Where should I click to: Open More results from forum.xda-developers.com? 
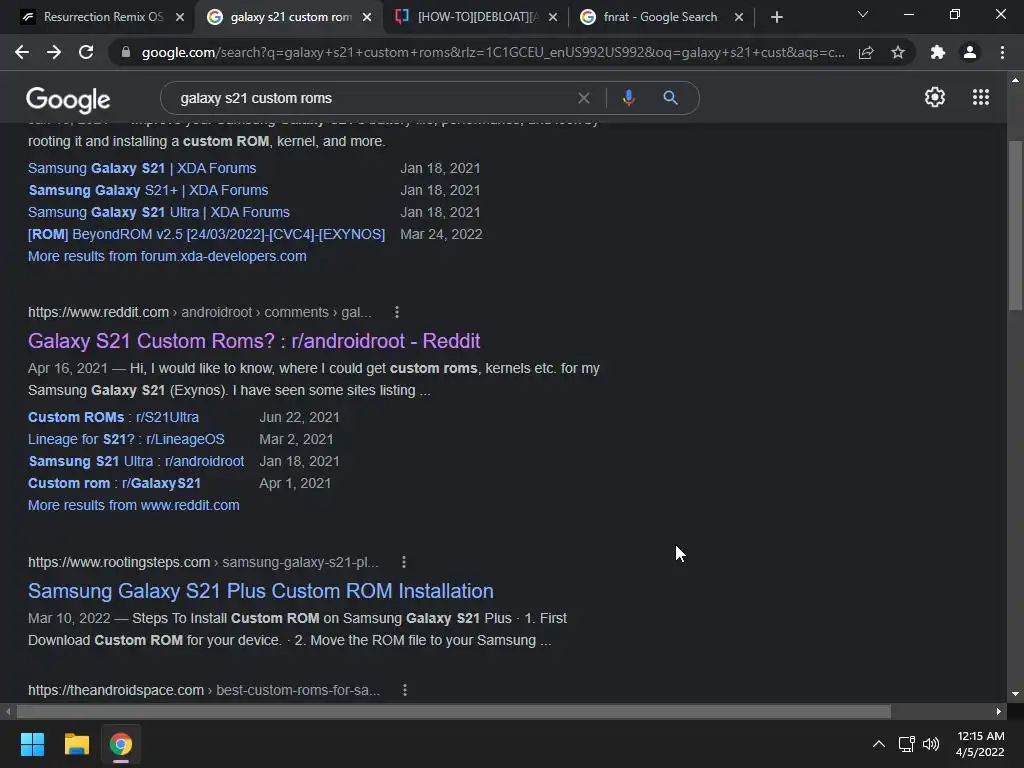pyautogui.click(x=167, y=256)
